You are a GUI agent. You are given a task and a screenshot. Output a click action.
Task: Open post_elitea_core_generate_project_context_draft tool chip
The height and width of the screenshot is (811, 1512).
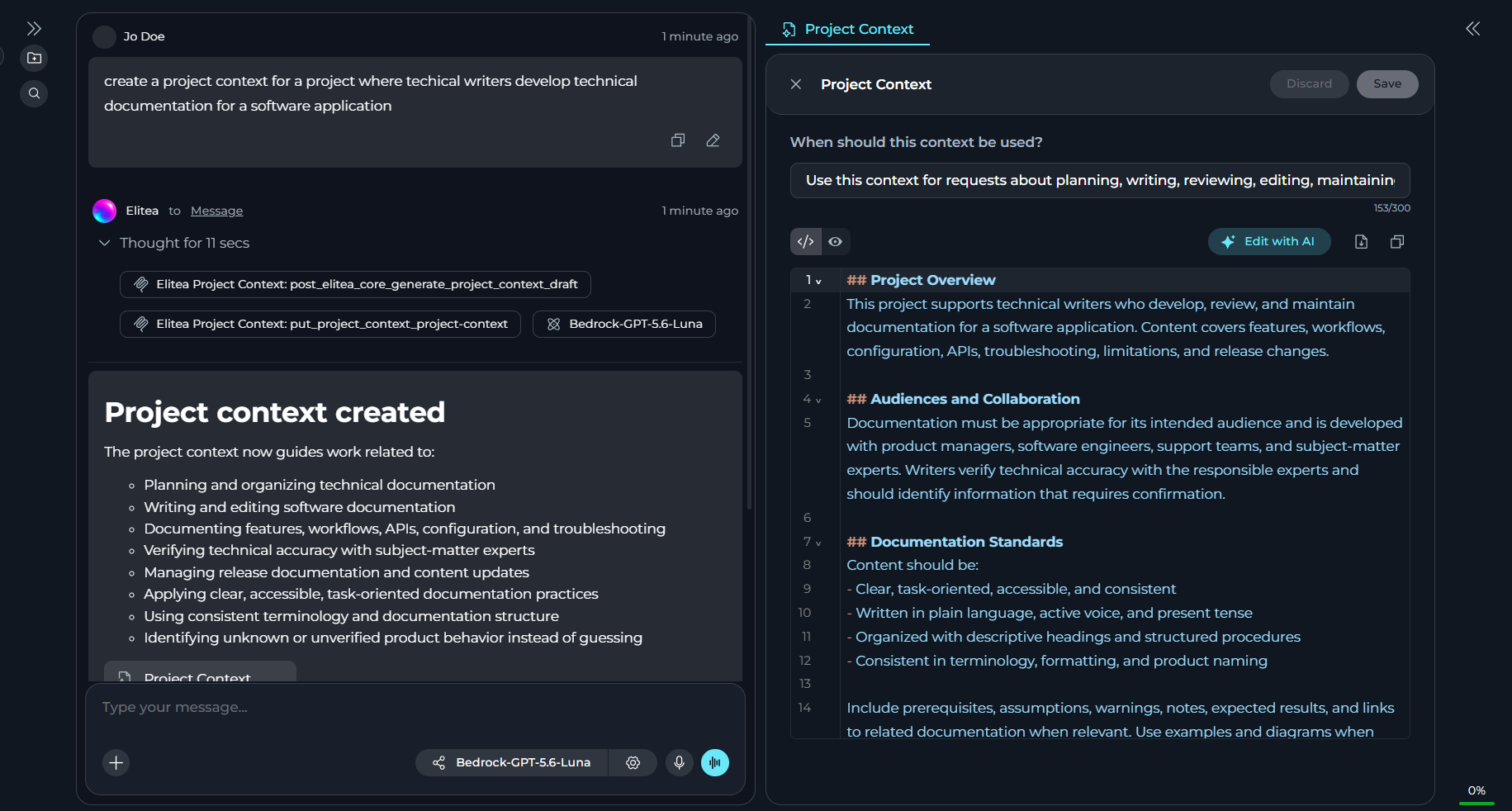(x=355, y=284)
